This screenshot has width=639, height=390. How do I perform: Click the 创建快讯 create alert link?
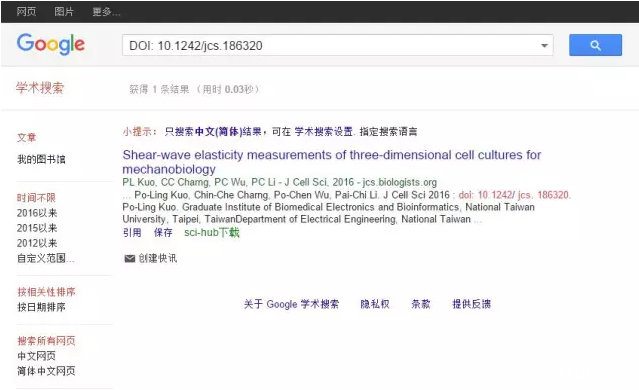pyautogui.click(x=158, y=258)
